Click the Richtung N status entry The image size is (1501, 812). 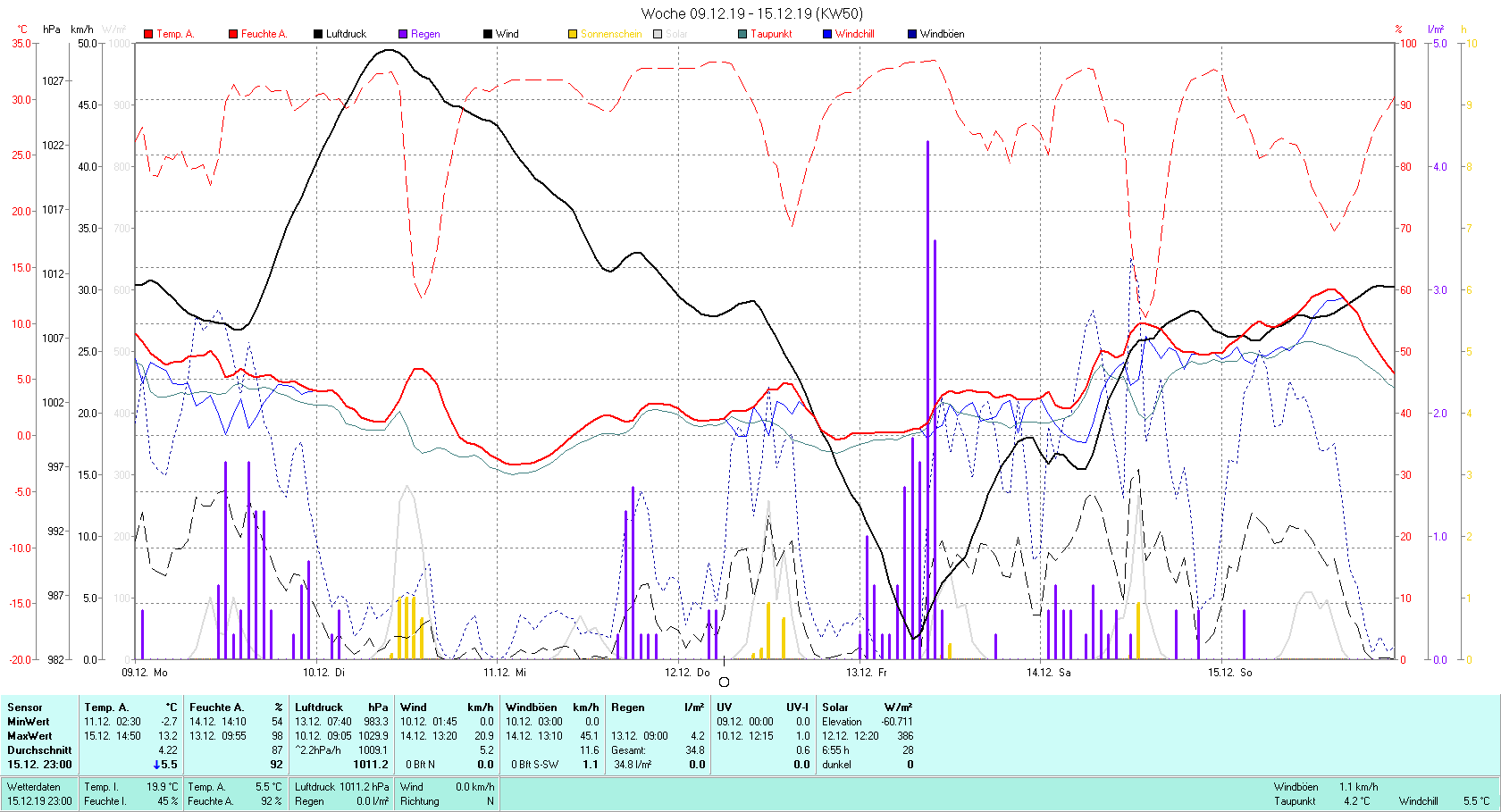(447, 801)
